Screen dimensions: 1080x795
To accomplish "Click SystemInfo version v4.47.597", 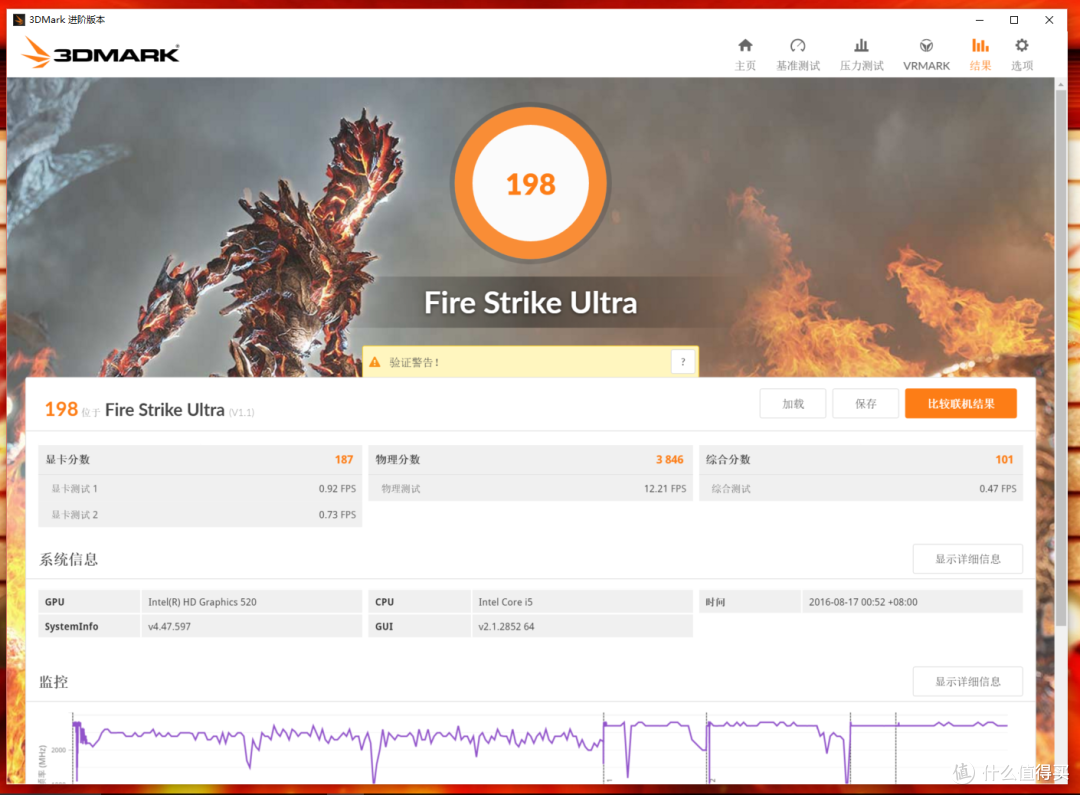I will tap(169, 627).
